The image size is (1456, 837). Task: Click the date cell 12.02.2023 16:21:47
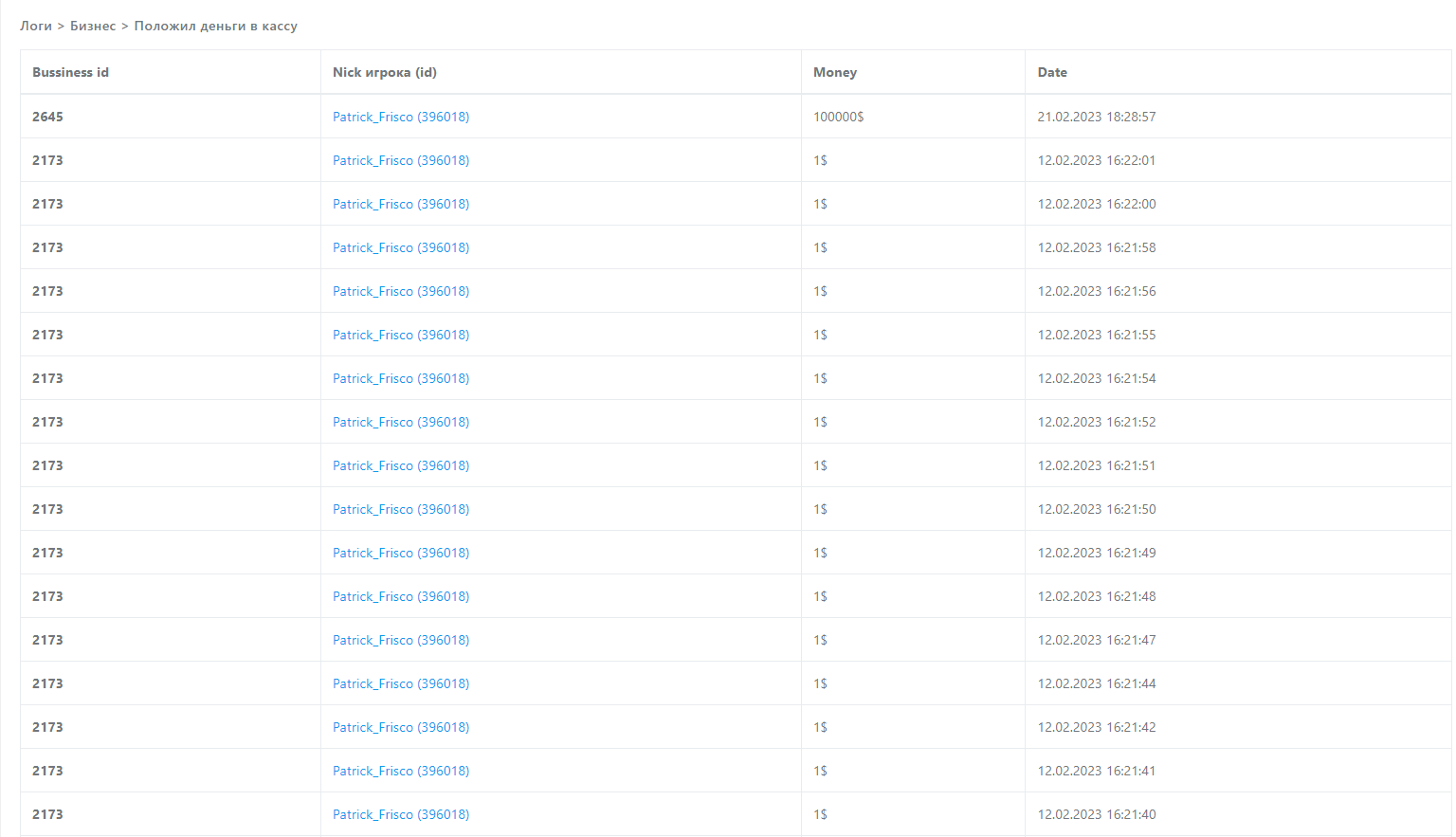[x=1096, y=640]
